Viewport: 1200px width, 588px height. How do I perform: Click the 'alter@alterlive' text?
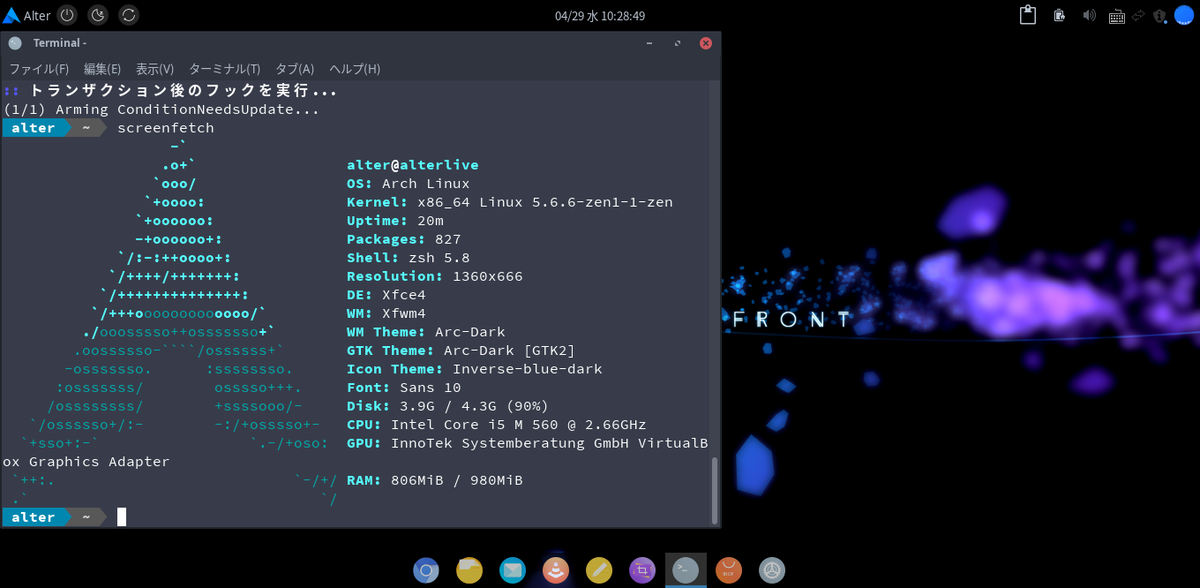pyautogui.click(x=413, y=165)
